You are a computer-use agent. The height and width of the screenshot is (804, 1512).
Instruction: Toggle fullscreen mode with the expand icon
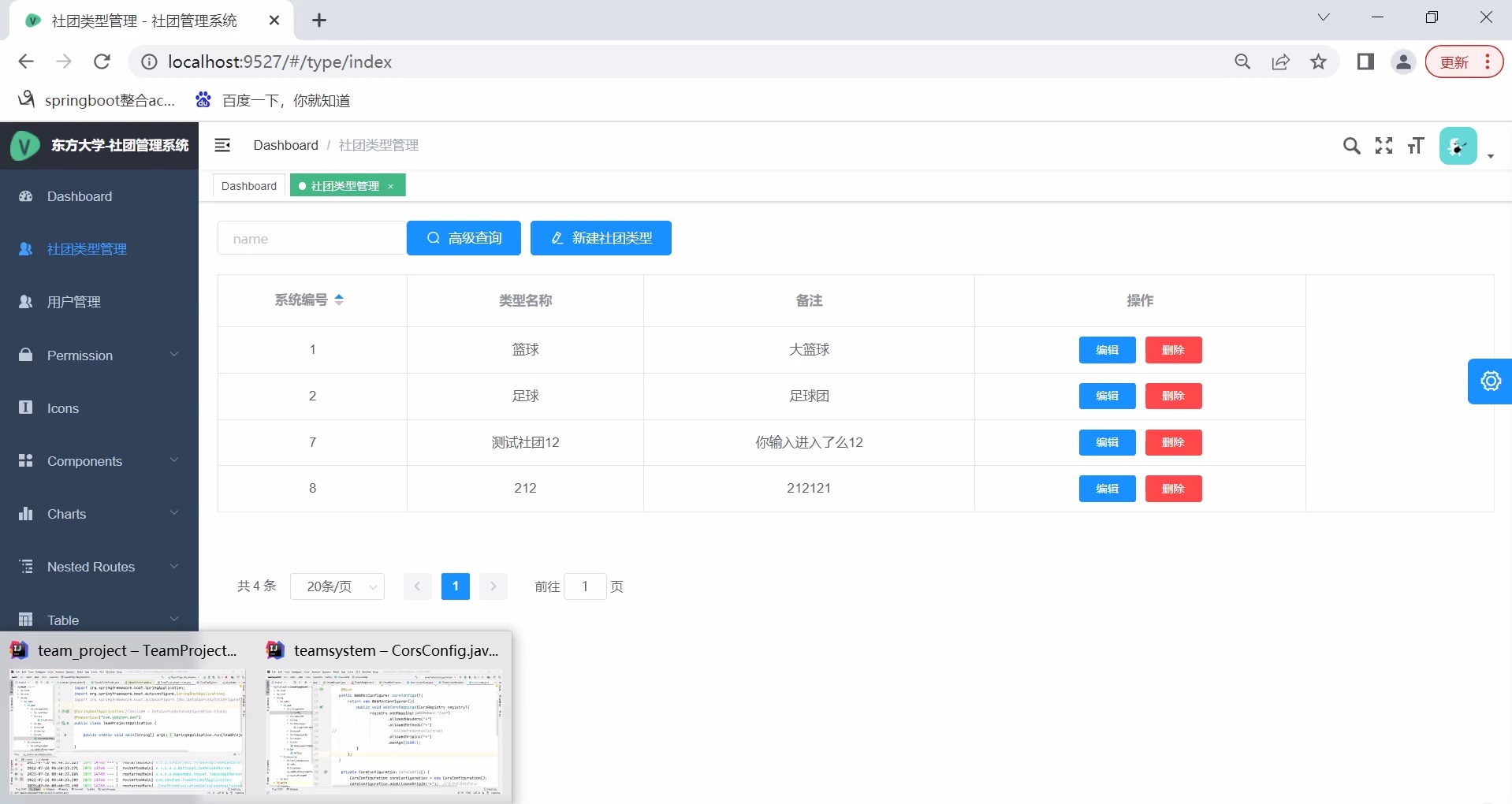click(1384, 145)
